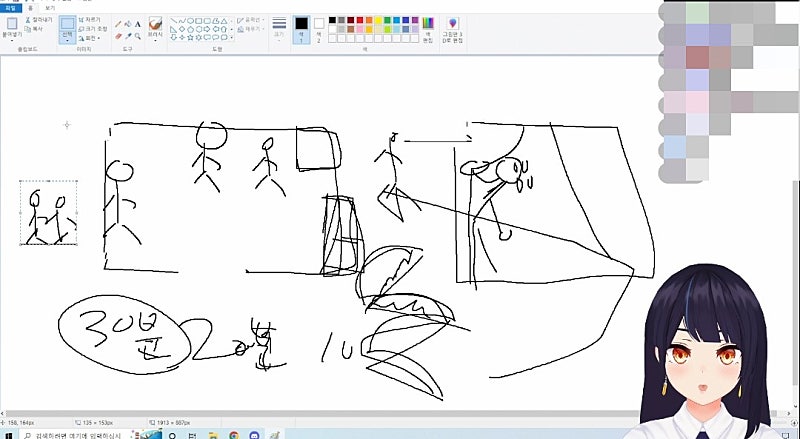Click the vertical scrollbar beside the canvas
This screenshot has width=800, height=439.
click(x=796, y=281)
